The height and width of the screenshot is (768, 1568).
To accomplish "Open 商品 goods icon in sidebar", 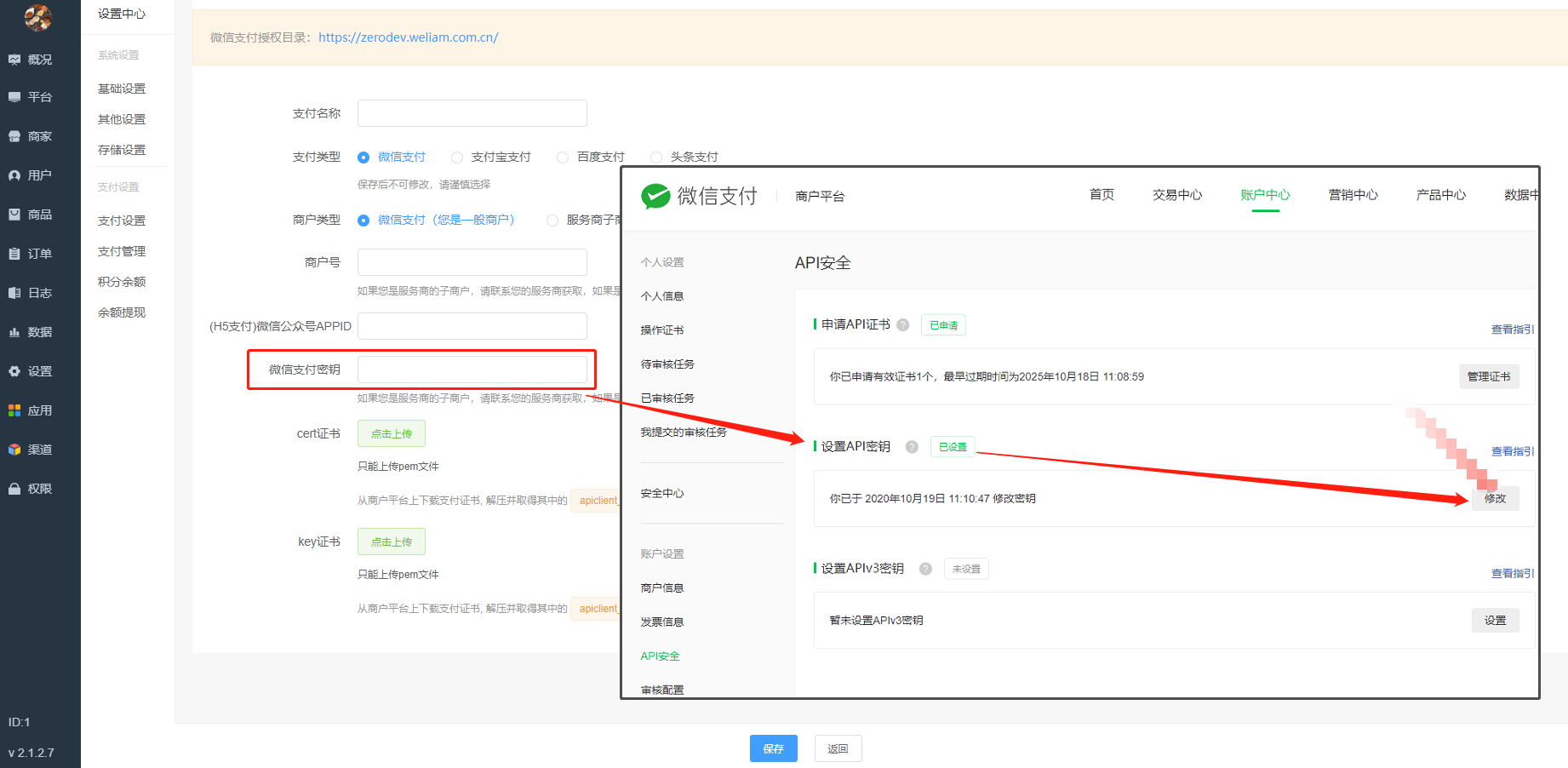I will (14, 215).
